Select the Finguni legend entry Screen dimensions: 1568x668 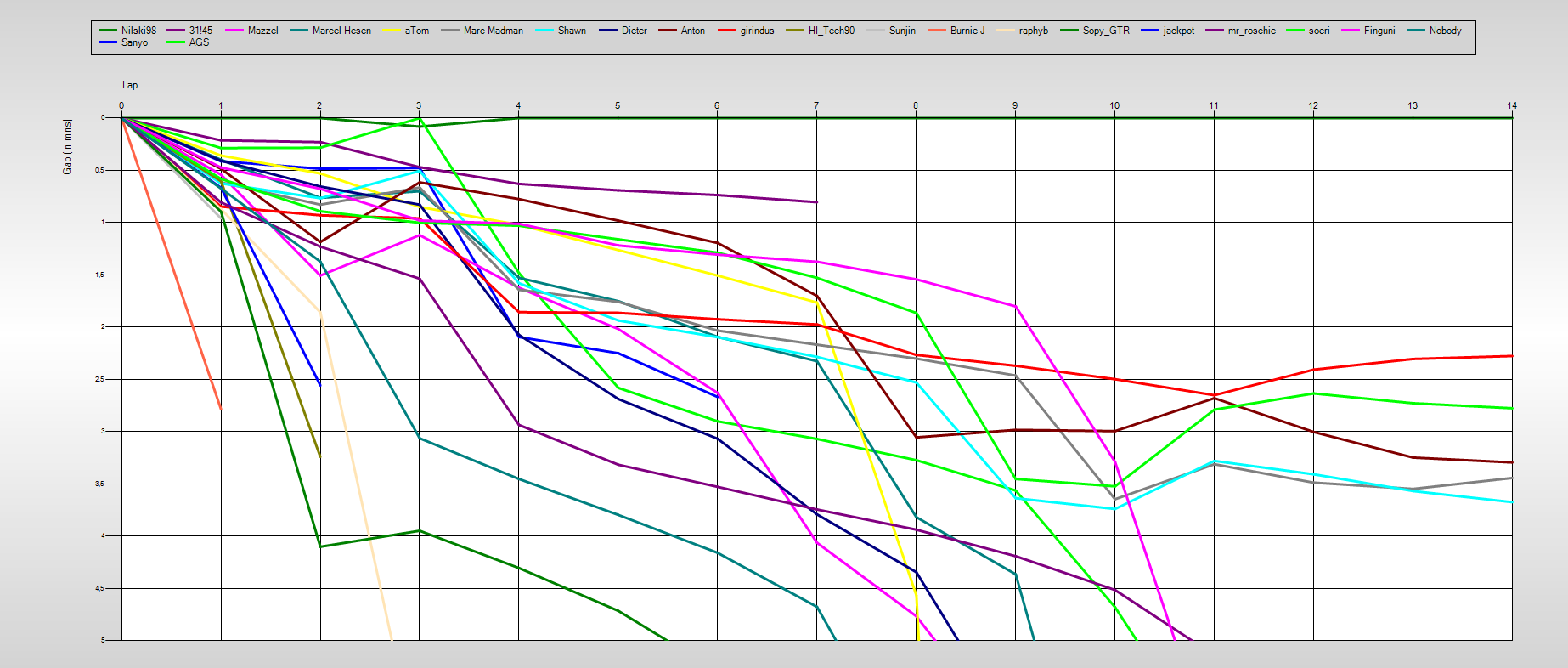[1379, 31]
